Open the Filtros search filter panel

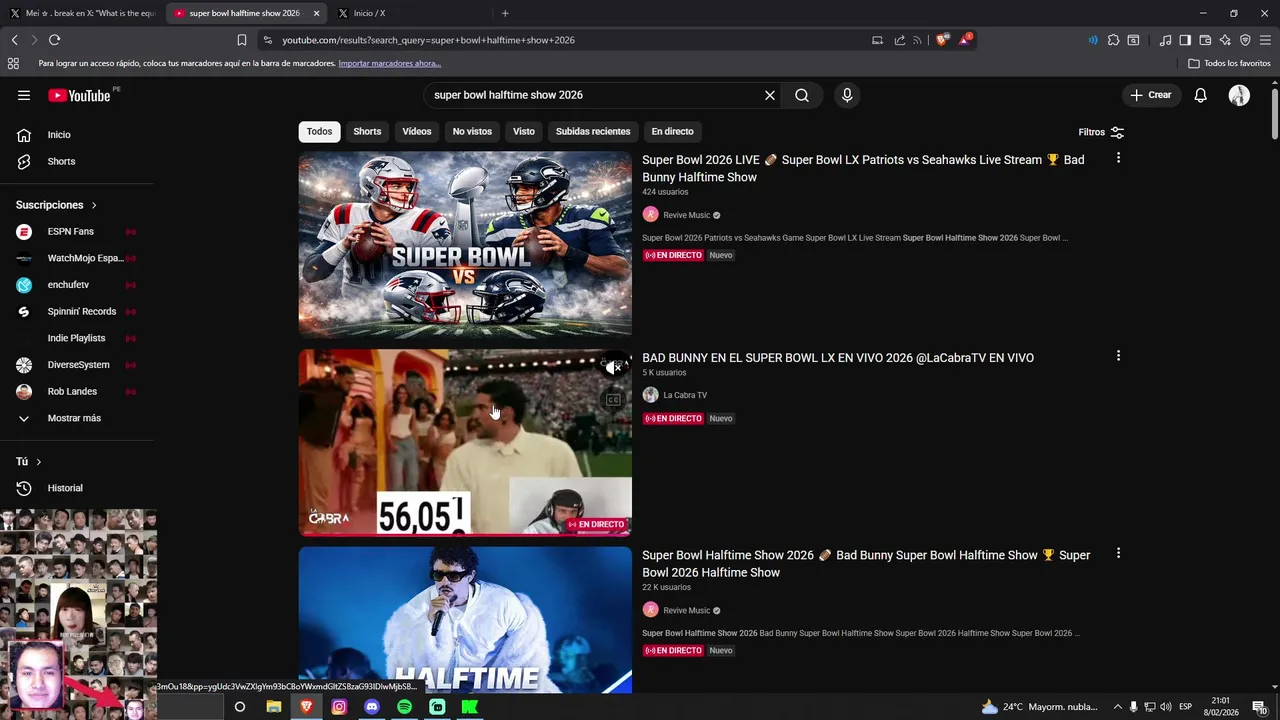tap(1101, 132)
